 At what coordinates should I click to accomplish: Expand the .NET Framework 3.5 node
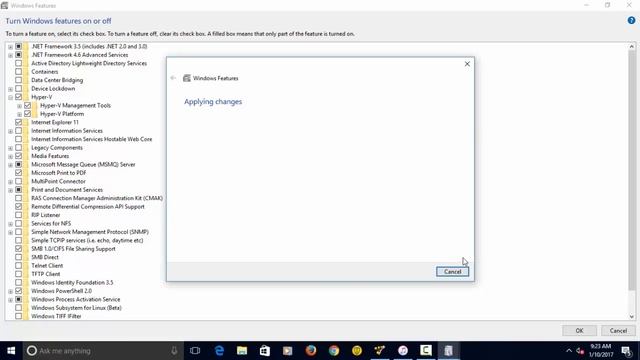pos(10,47)
